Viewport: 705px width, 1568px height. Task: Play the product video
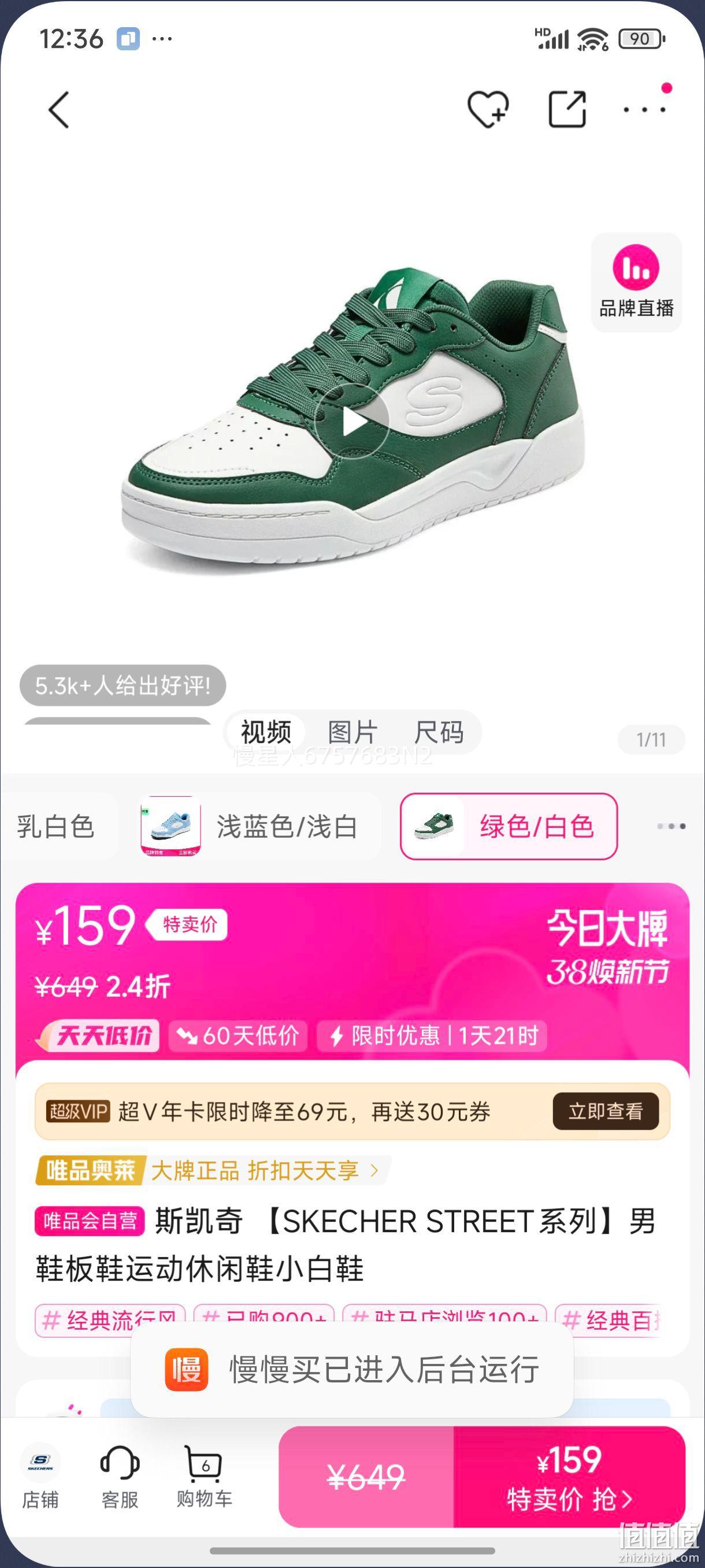[352, 420]
